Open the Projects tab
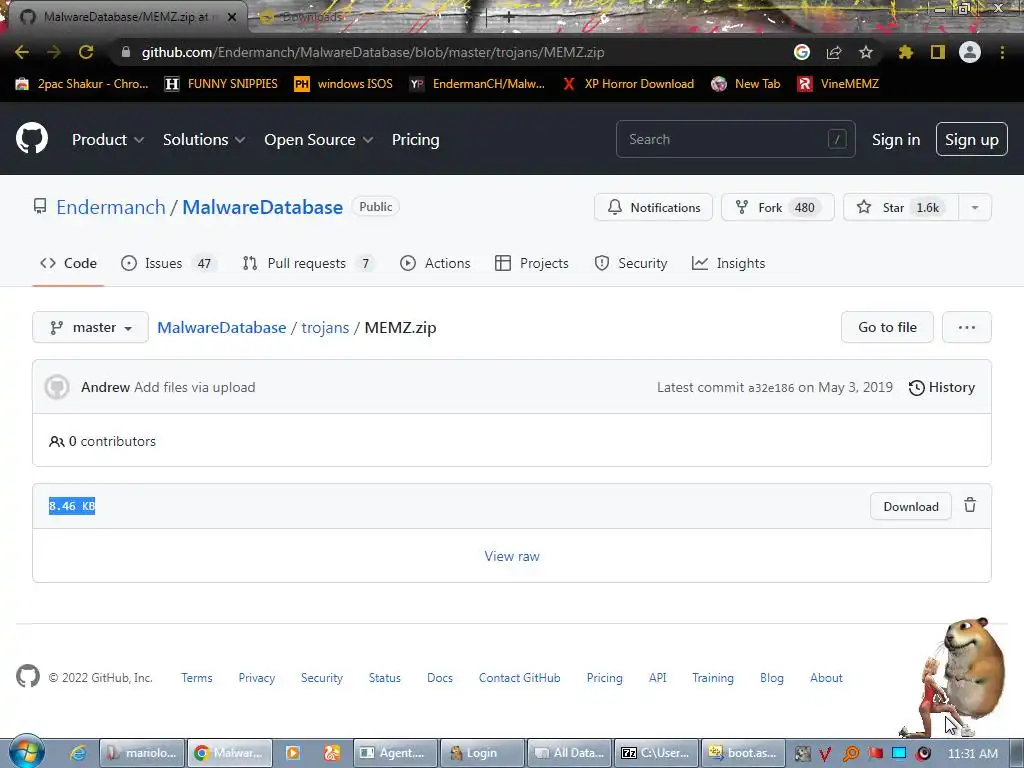The width and height of the screenshot is (1024, 768). point(532,263)
